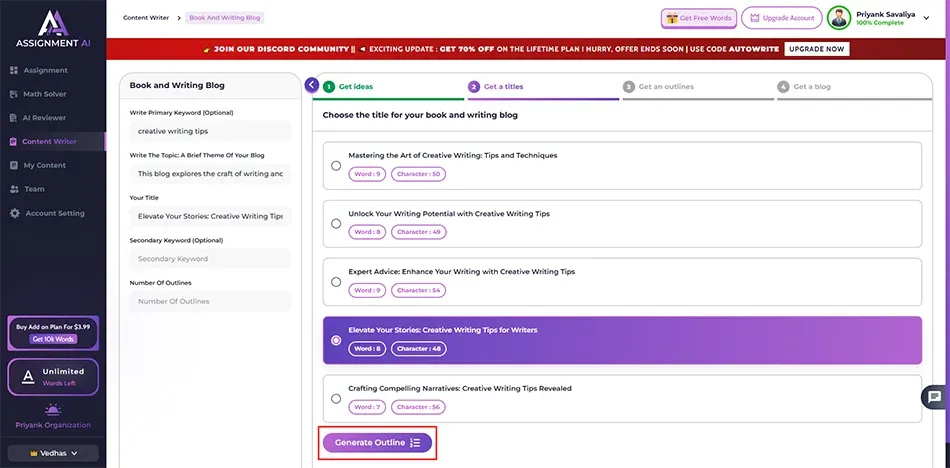Open the Math Solver sidebar icon
The image size is (950, 468).
pos(14,94)
